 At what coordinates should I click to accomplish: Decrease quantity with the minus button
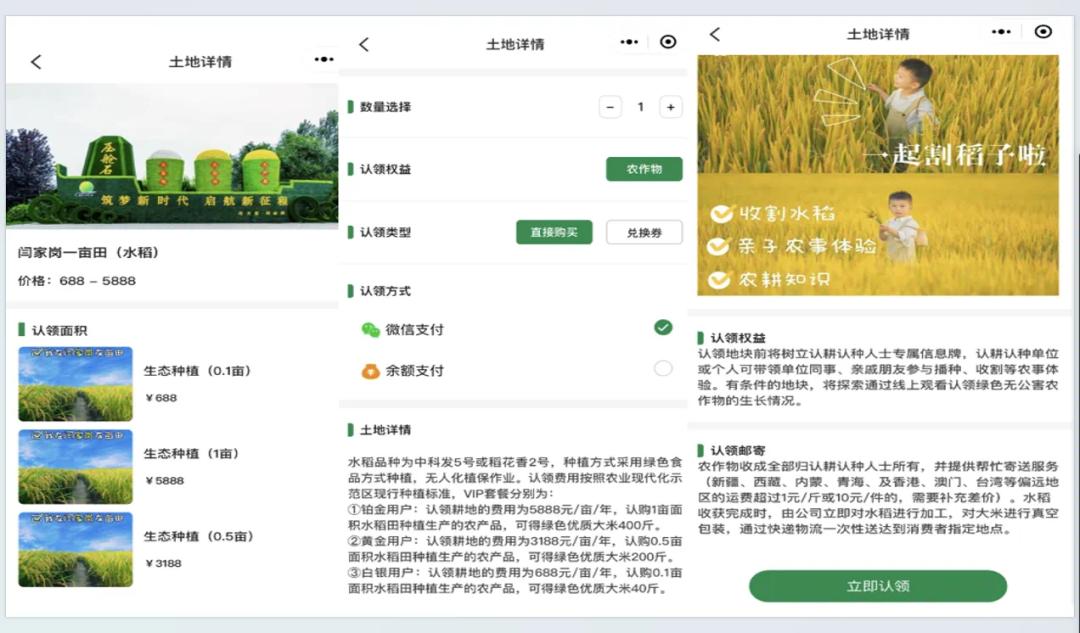[610, 107]
